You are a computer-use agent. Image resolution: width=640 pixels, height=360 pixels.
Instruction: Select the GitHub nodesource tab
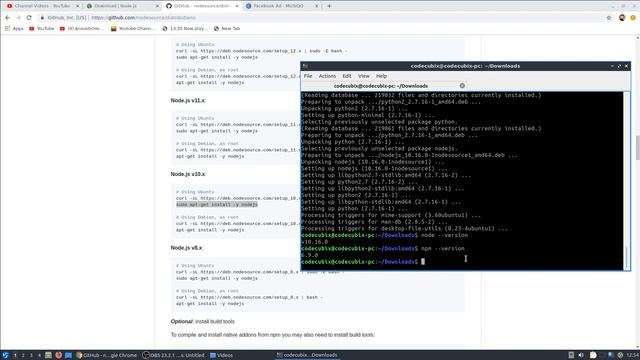point(202,6)
